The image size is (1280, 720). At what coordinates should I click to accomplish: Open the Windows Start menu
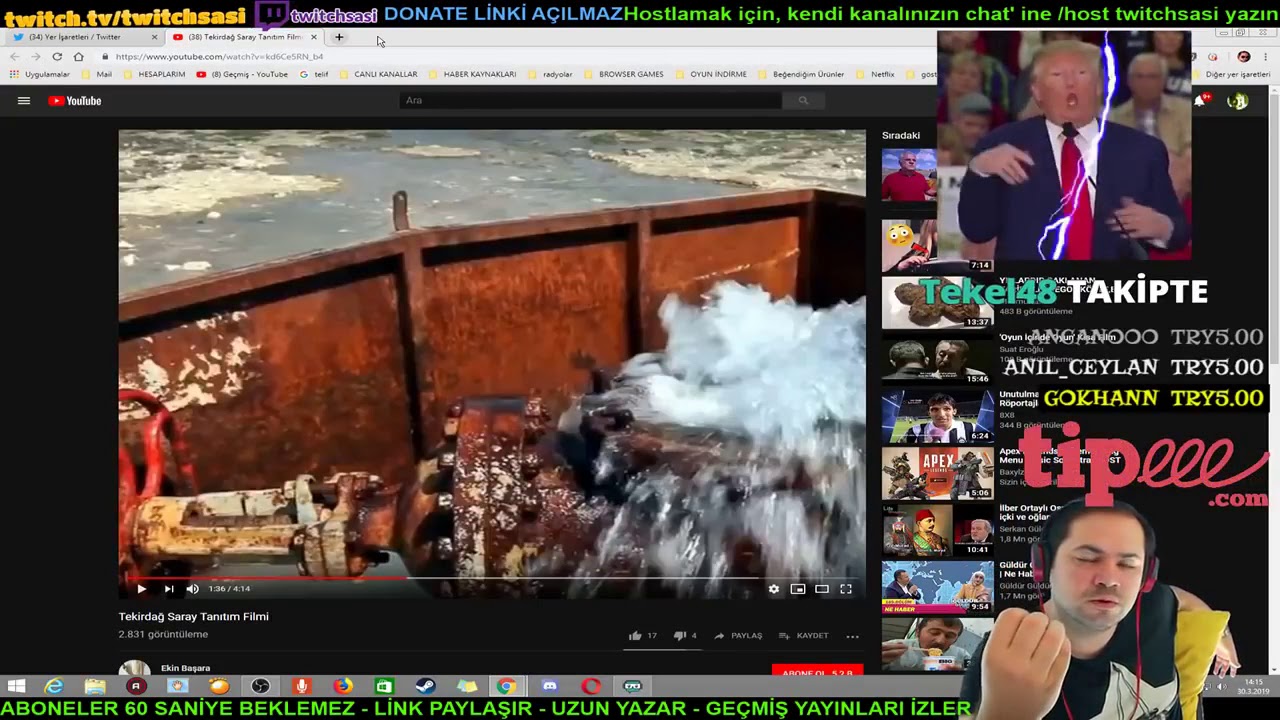tap(16, 686)
